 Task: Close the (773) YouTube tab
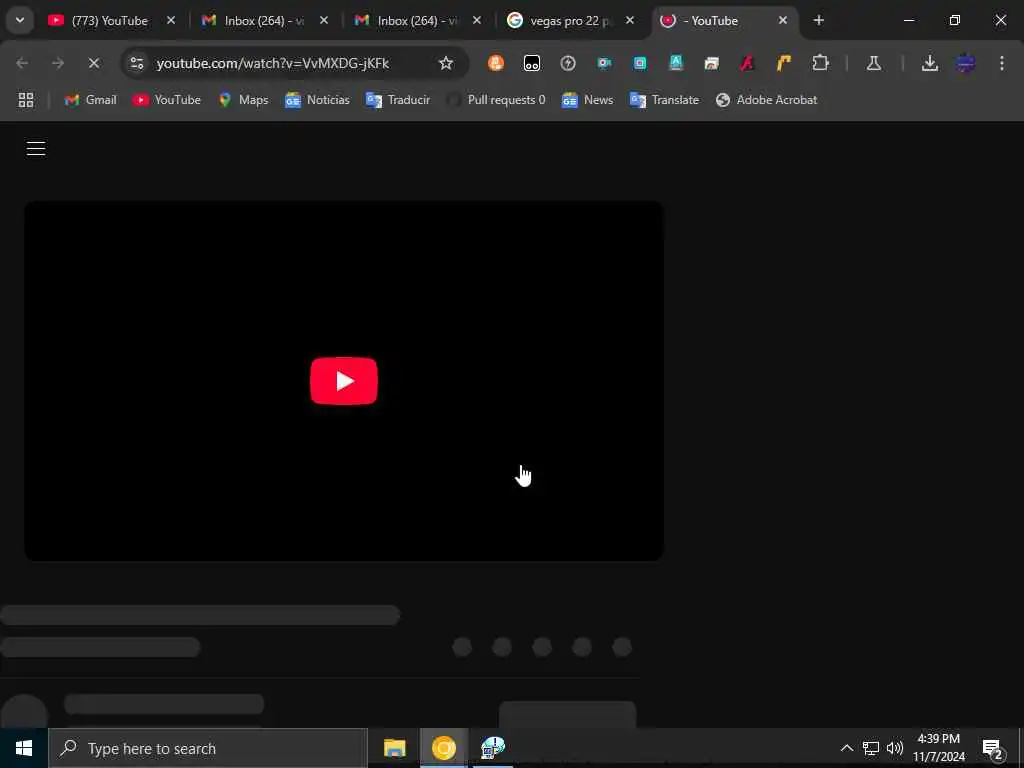coord(170,20)
